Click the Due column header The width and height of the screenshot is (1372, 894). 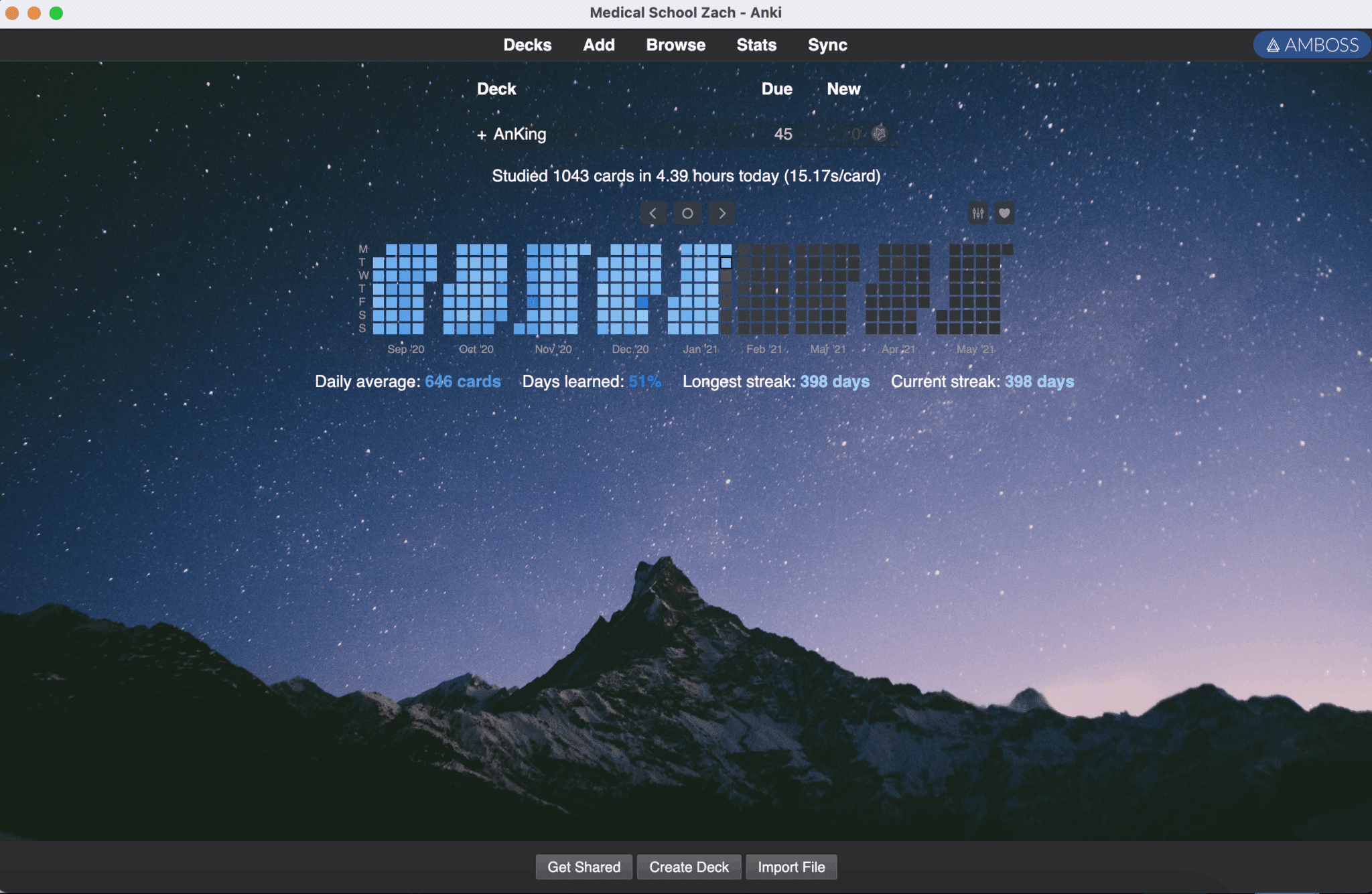[x=776, y=89]
